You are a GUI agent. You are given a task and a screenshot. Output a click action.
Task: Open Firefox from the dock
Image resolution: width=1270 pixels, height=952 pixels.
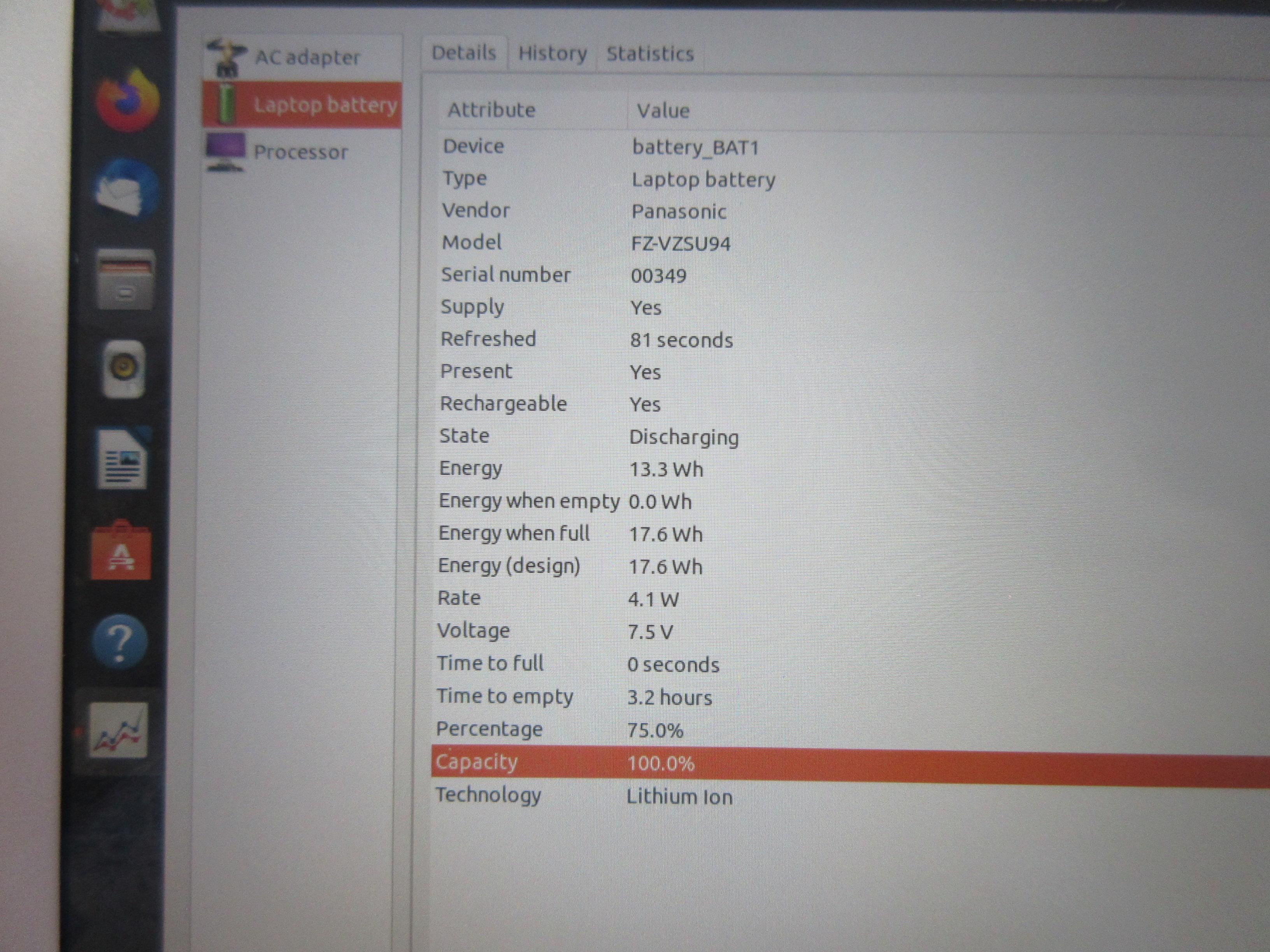click(x=128, y=101)
